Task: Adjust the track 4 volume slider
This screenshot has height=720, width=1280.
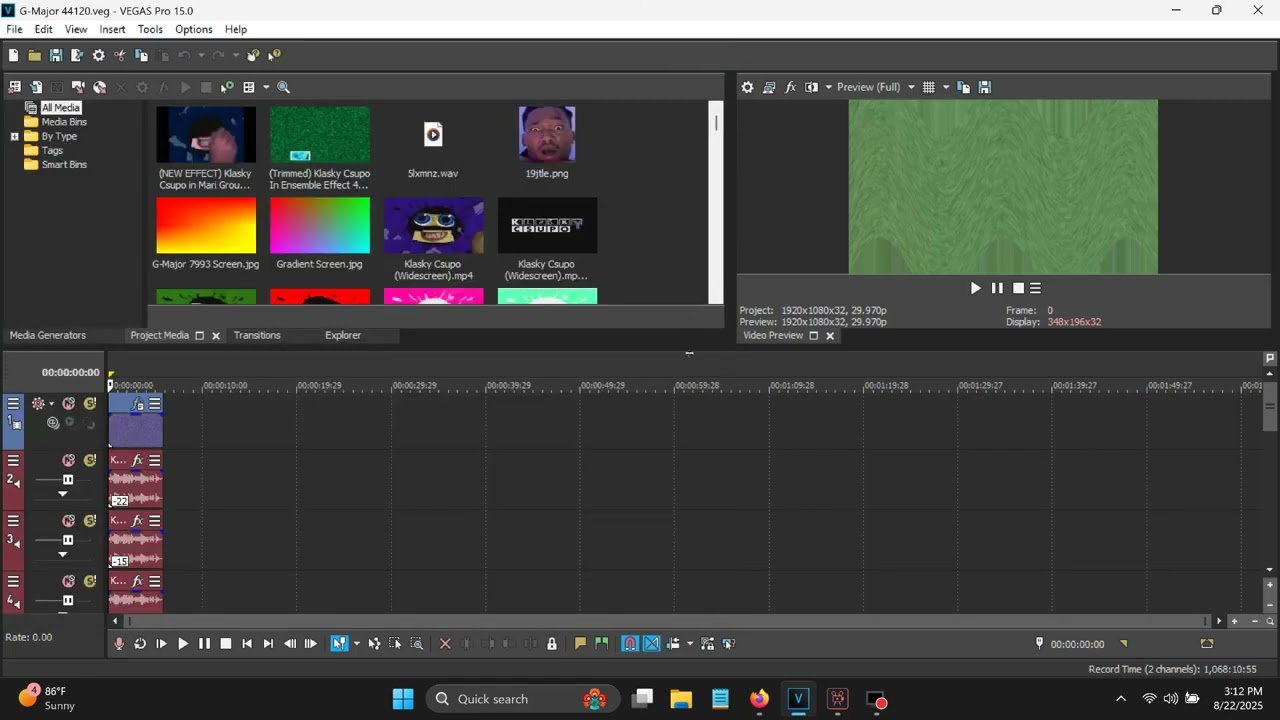Action: [x=68, y=600]
